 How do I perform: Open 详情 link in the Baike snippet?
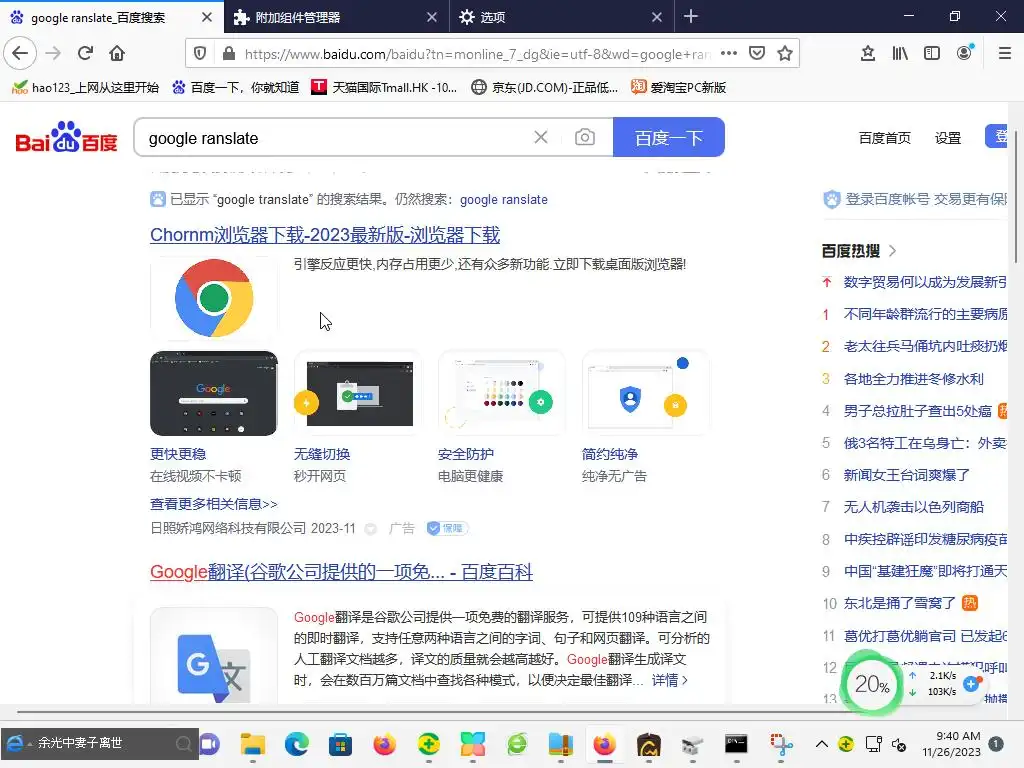click(669, 680)
